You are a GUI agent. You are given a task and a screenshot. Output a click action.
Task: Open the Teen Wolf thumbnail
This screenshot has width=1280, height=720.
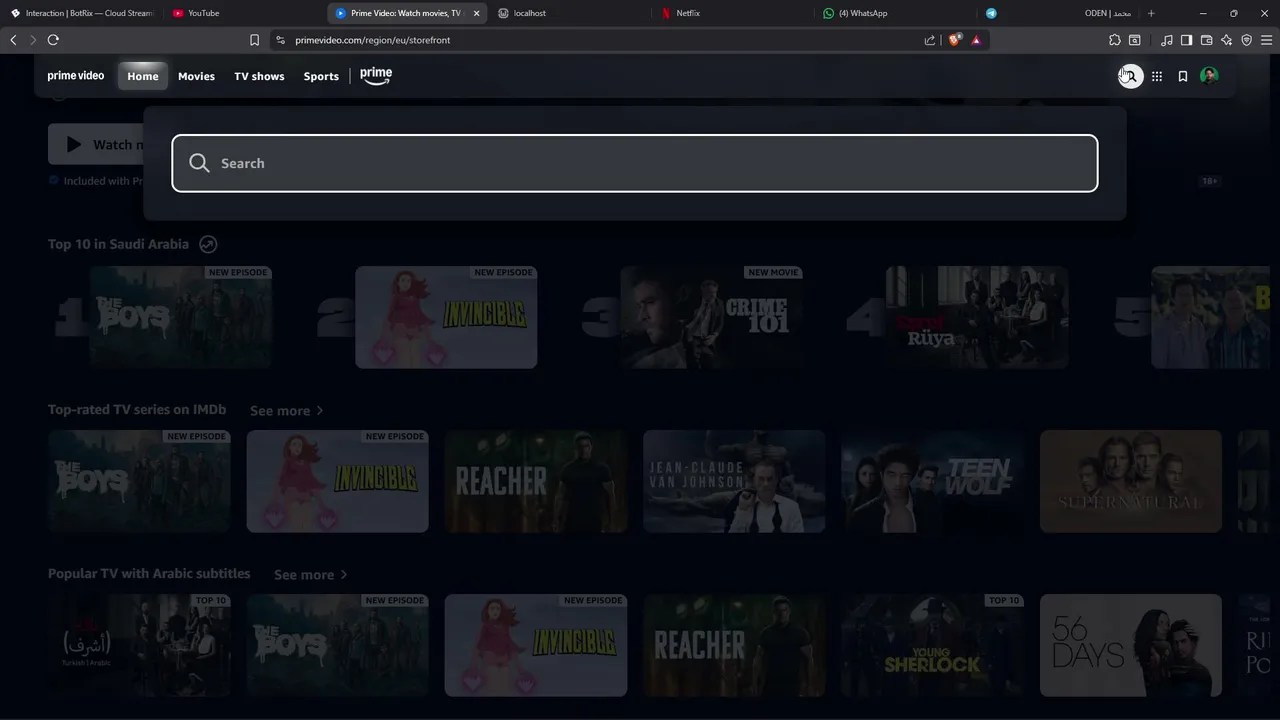pos(932,481)
